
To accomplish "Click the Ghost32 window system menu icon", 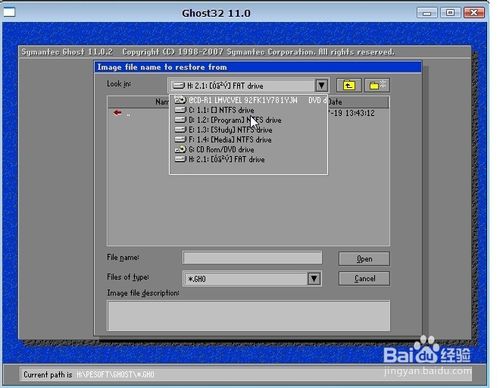I will (9, 12).
